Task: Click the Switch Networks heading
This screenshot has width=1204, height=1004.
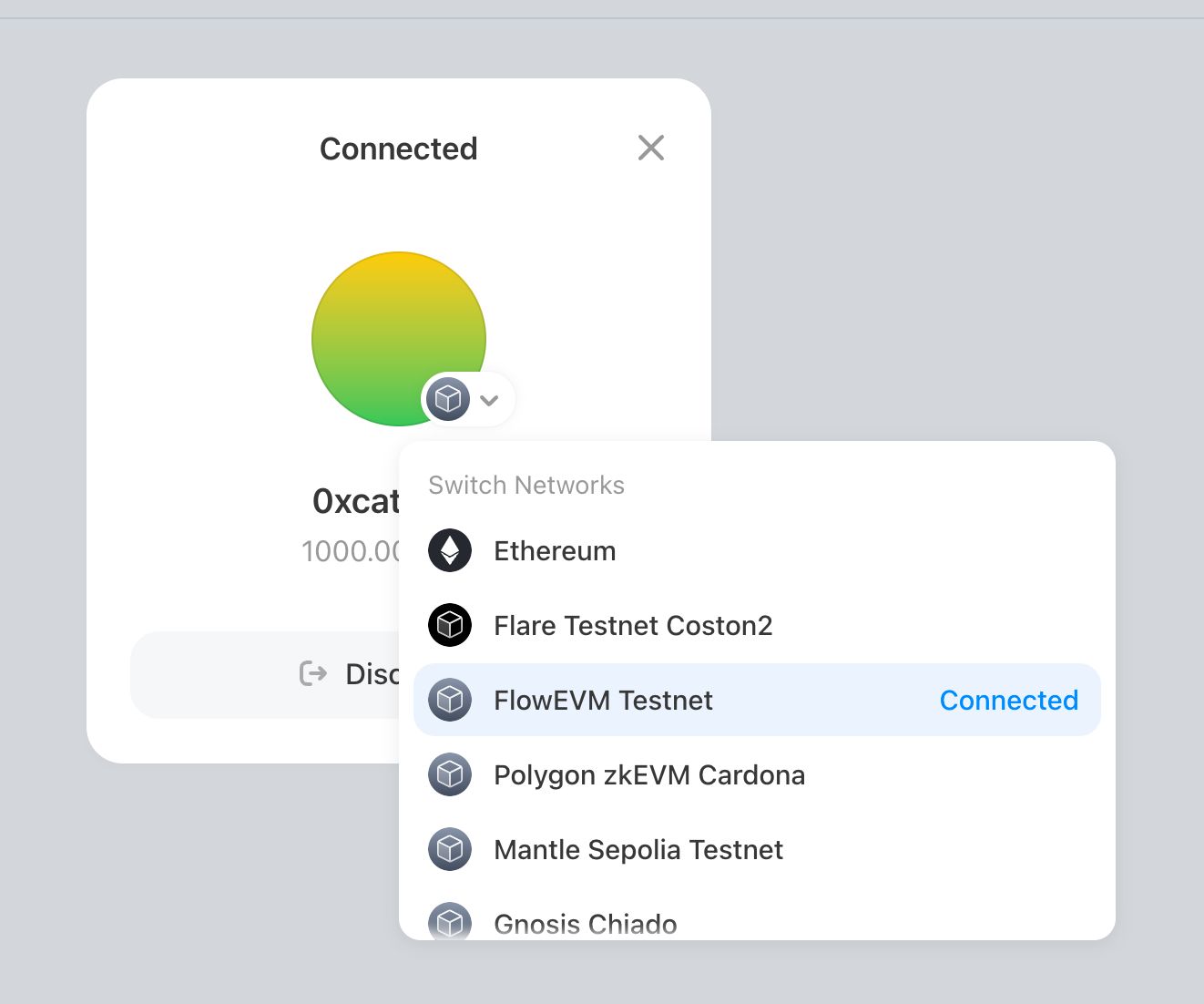Action: click(526, 485)
